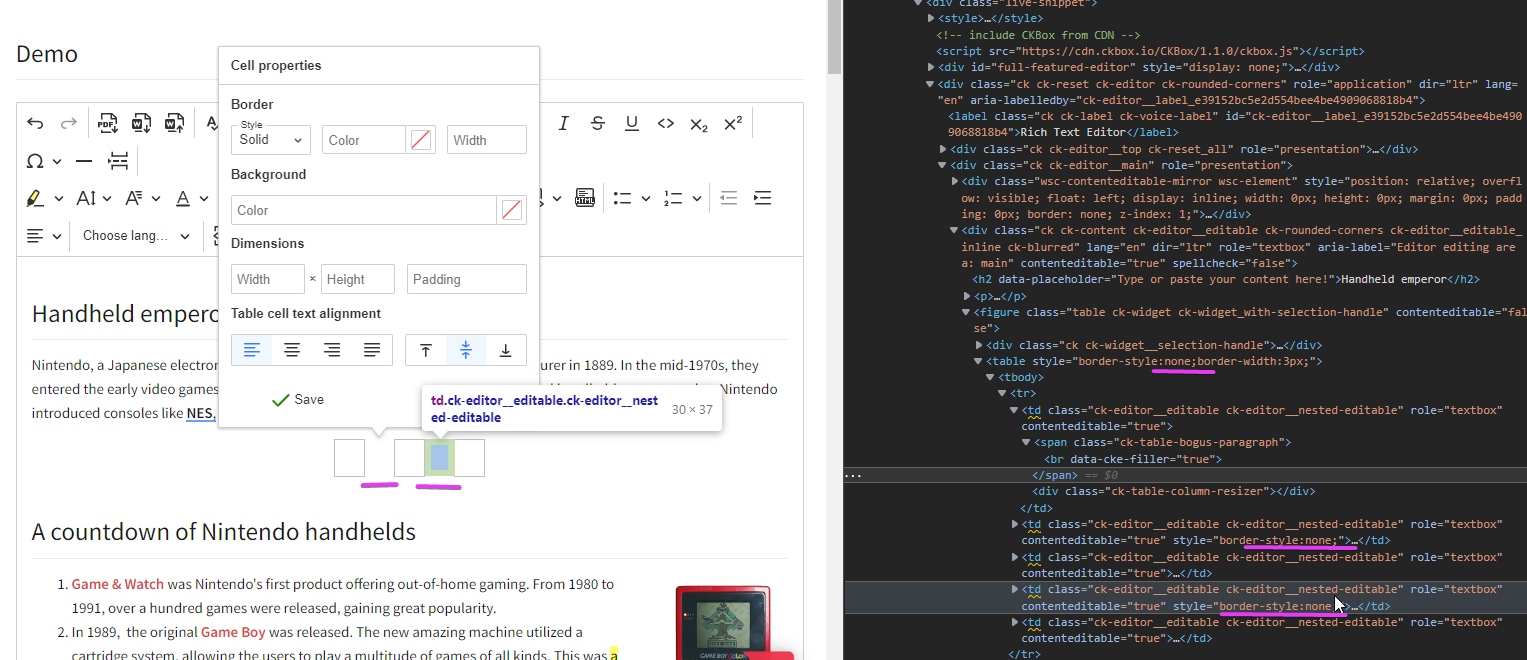The image size is (1527, 660).
Task: Align cell text to the top
Action: (x=426, y=350)
